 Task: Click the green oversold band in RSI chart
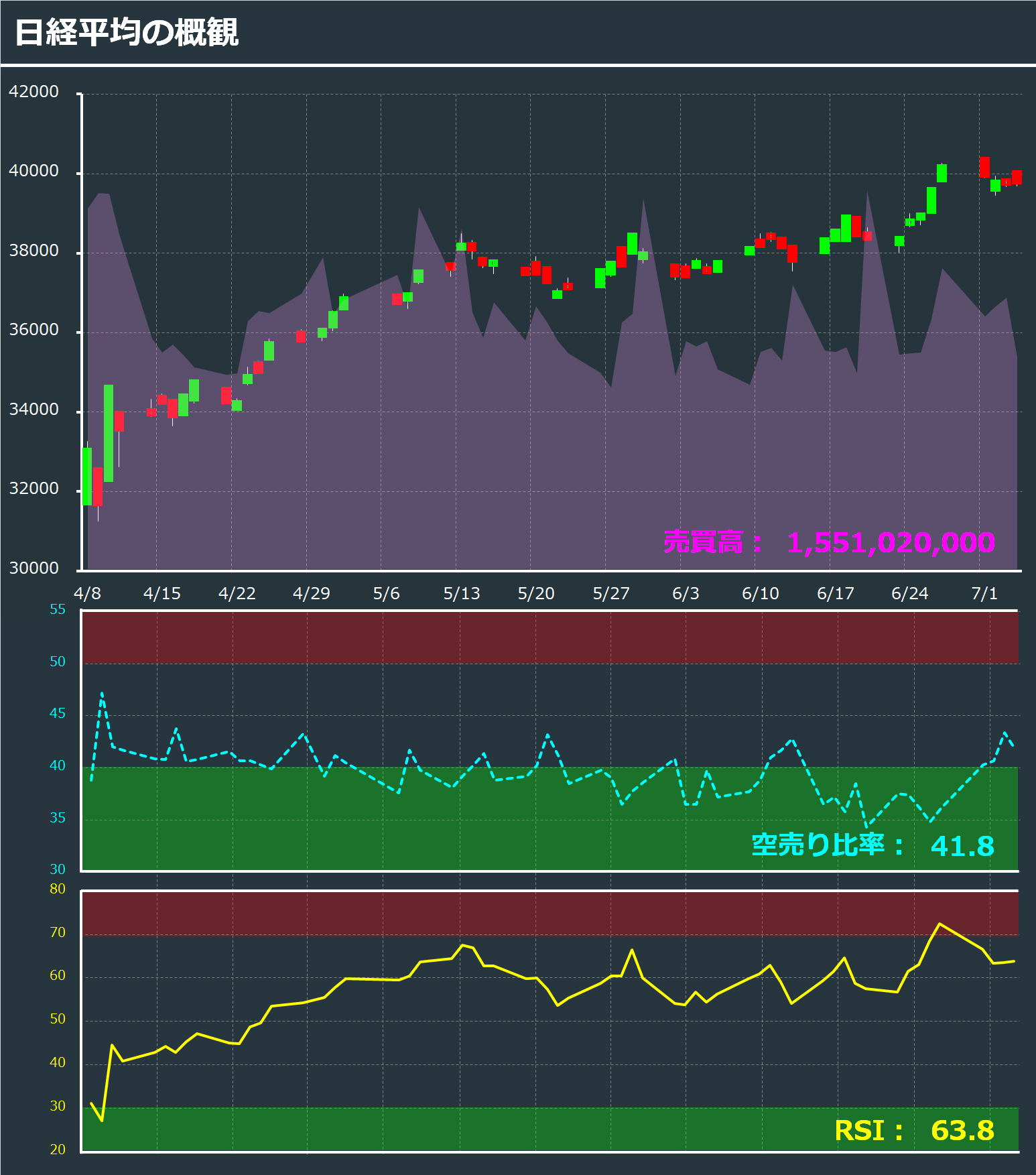point(550,1129)
